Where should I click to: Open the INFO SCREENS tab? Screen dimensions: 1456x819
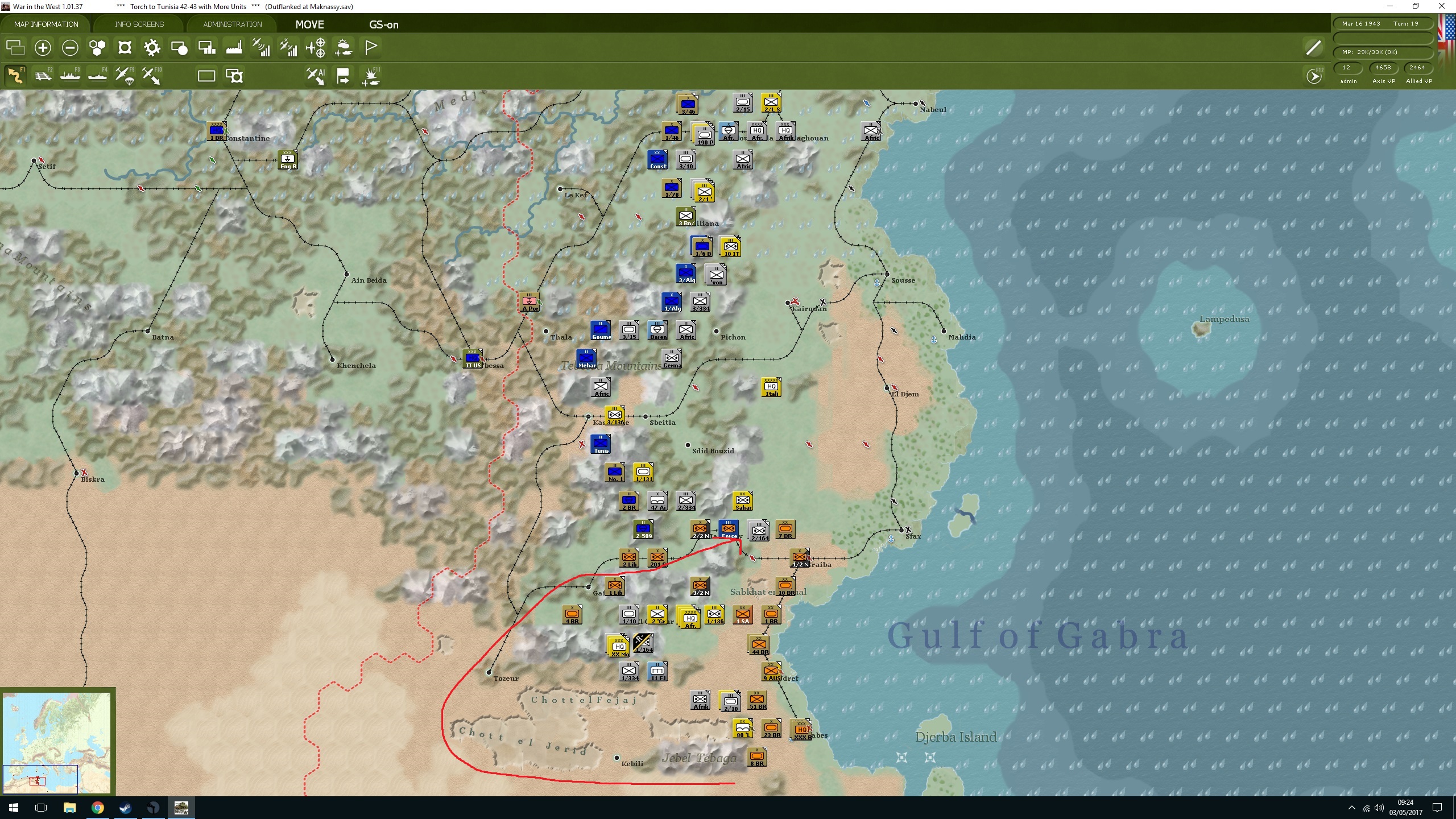coord(139,24)
